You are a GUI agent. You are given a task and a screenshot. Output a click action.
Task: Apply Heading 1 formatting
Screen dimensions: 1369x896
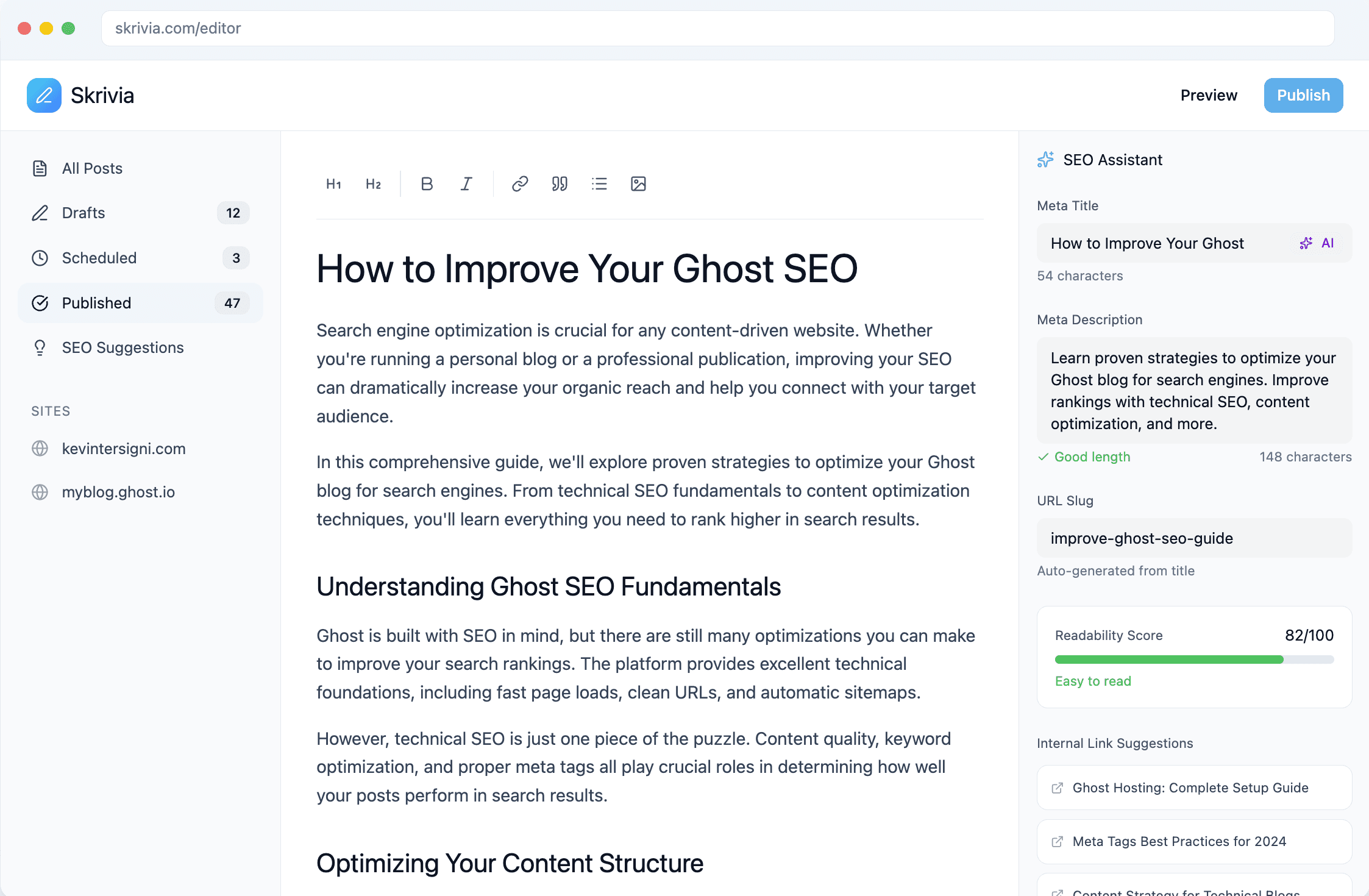point(333,184)
